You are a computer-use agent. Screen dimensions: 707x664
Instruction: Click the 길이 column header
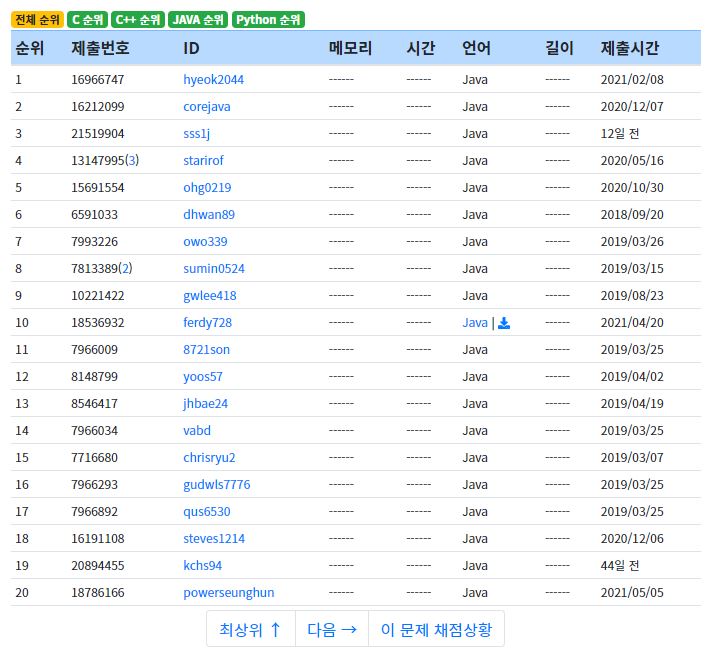tap(559, 48)
